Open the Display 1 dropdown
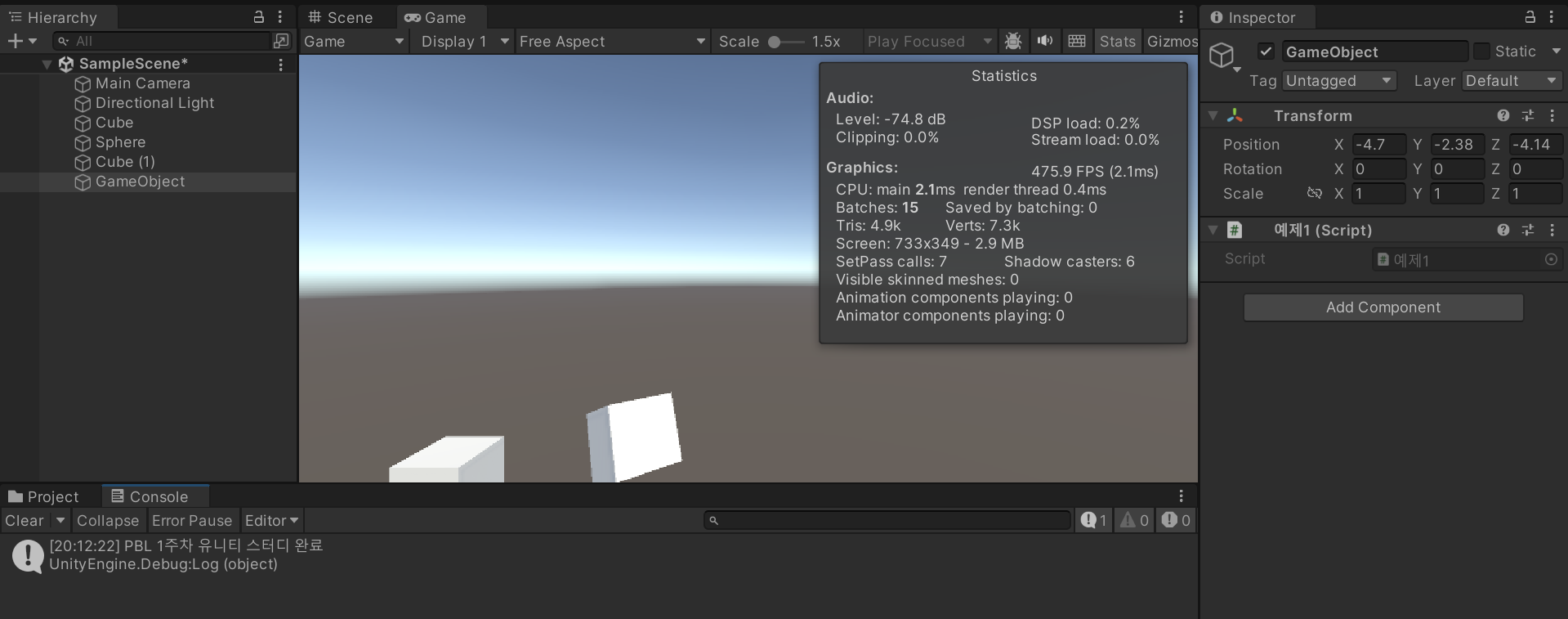The height and width of the screenshot is (619, 1568). (465, 41)
